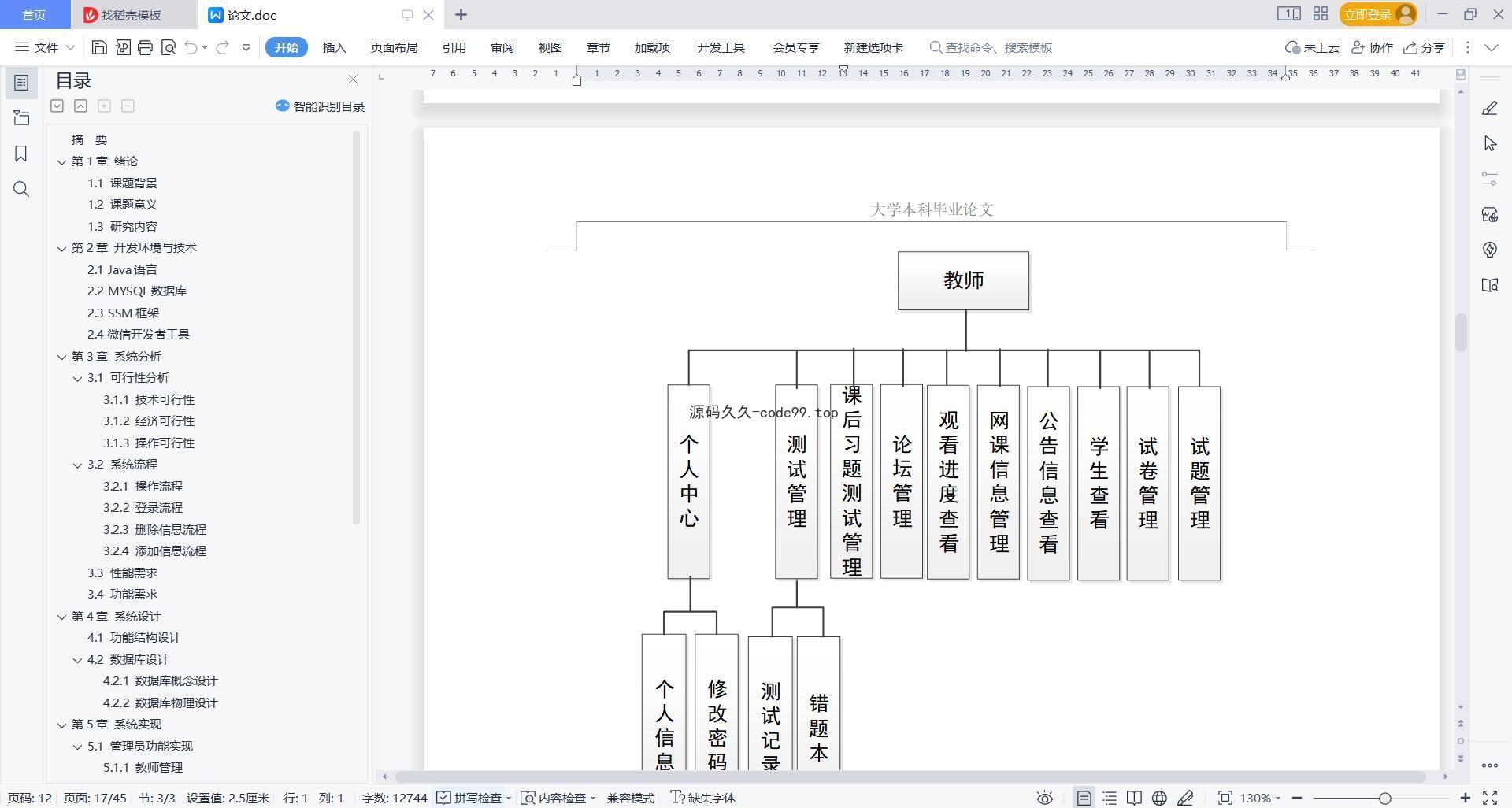The height and width of the screenshot is (808, 1512).
Task: Click the Redo arrow icon
Action: click(222, 47)
